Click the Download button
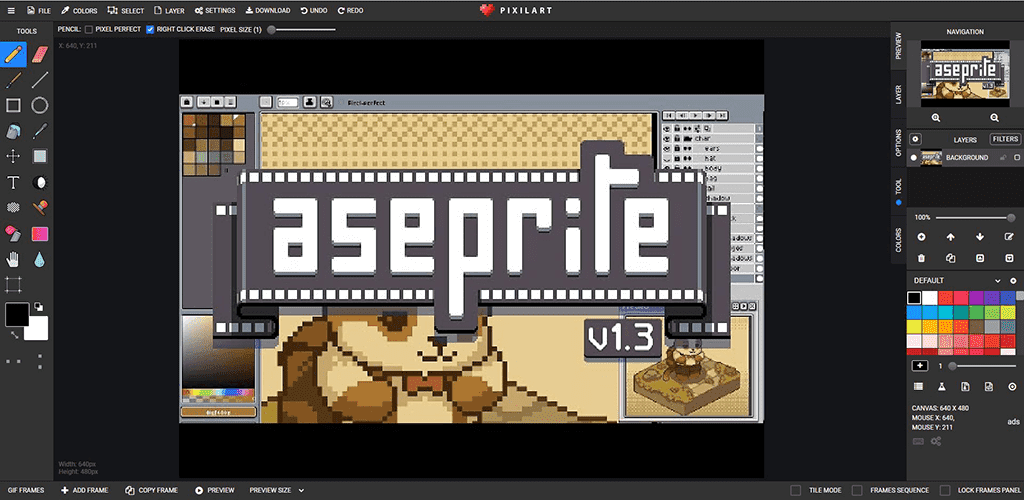Viewport: 1024px width, 500px height. coord(268,10)
